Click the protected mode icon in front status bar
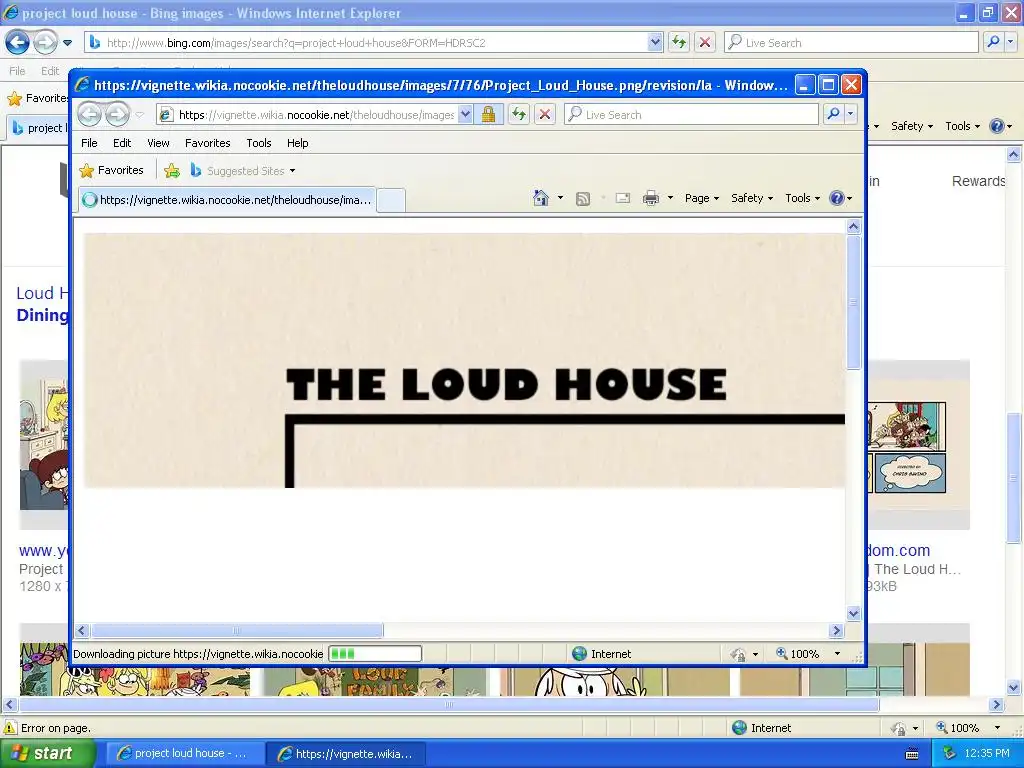Screen dimensions: 1024x768 coord(738,654)
